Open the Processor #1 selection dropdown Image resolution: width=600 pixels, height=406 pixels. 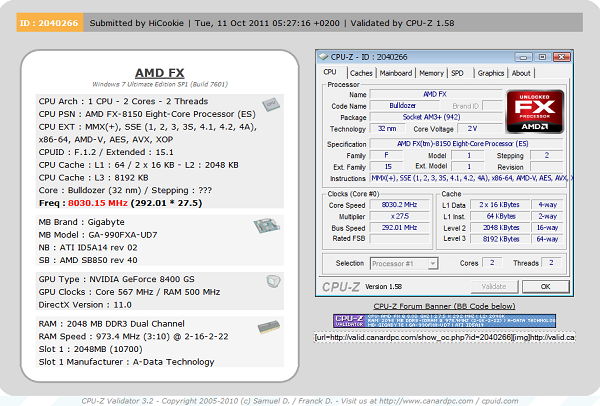click(433, 264)
